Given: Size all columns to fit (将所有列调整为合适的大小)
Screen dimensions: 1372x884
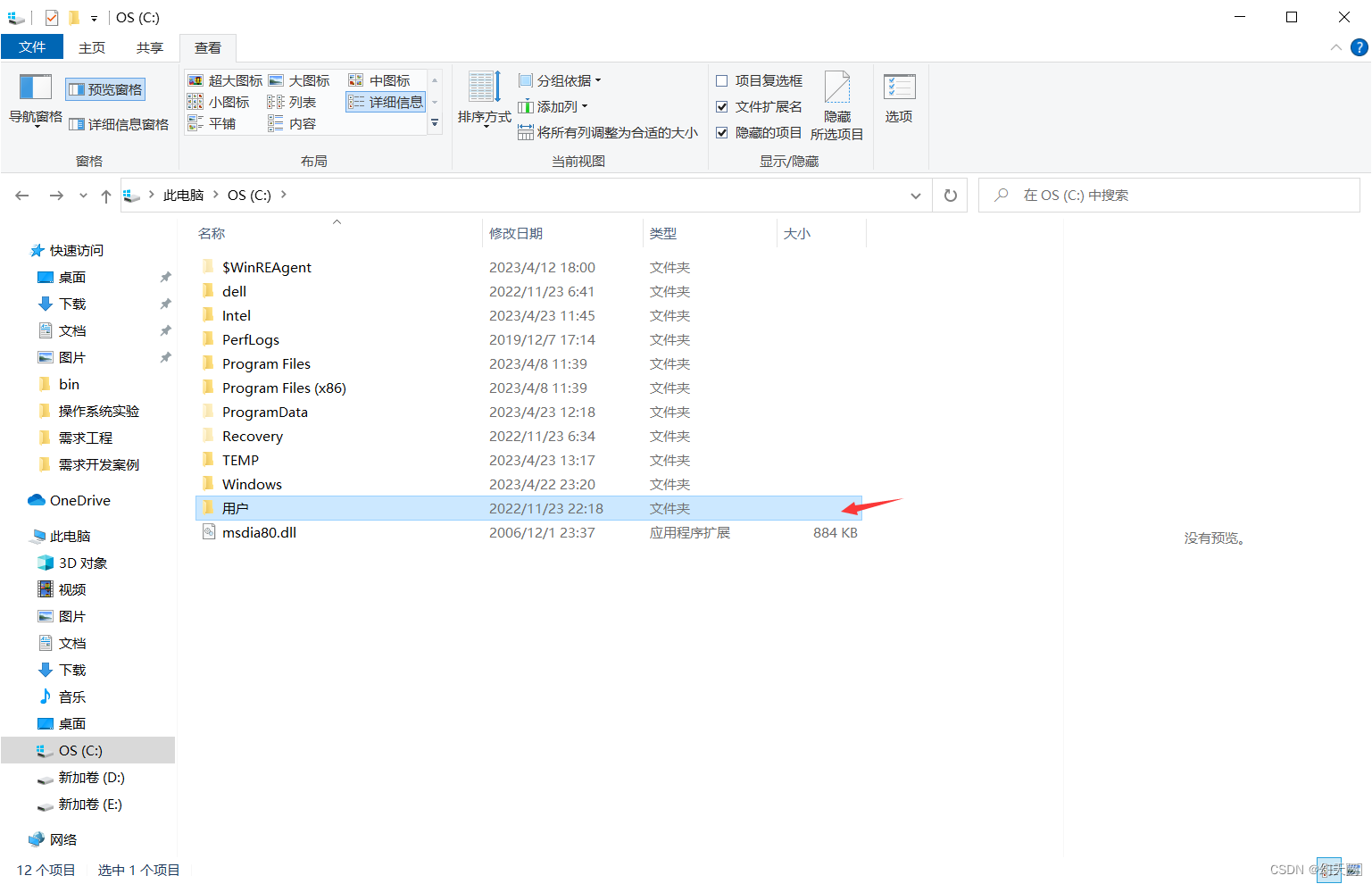Looking at the screenshot, I should pyautogui.click(x=608, y=132).
